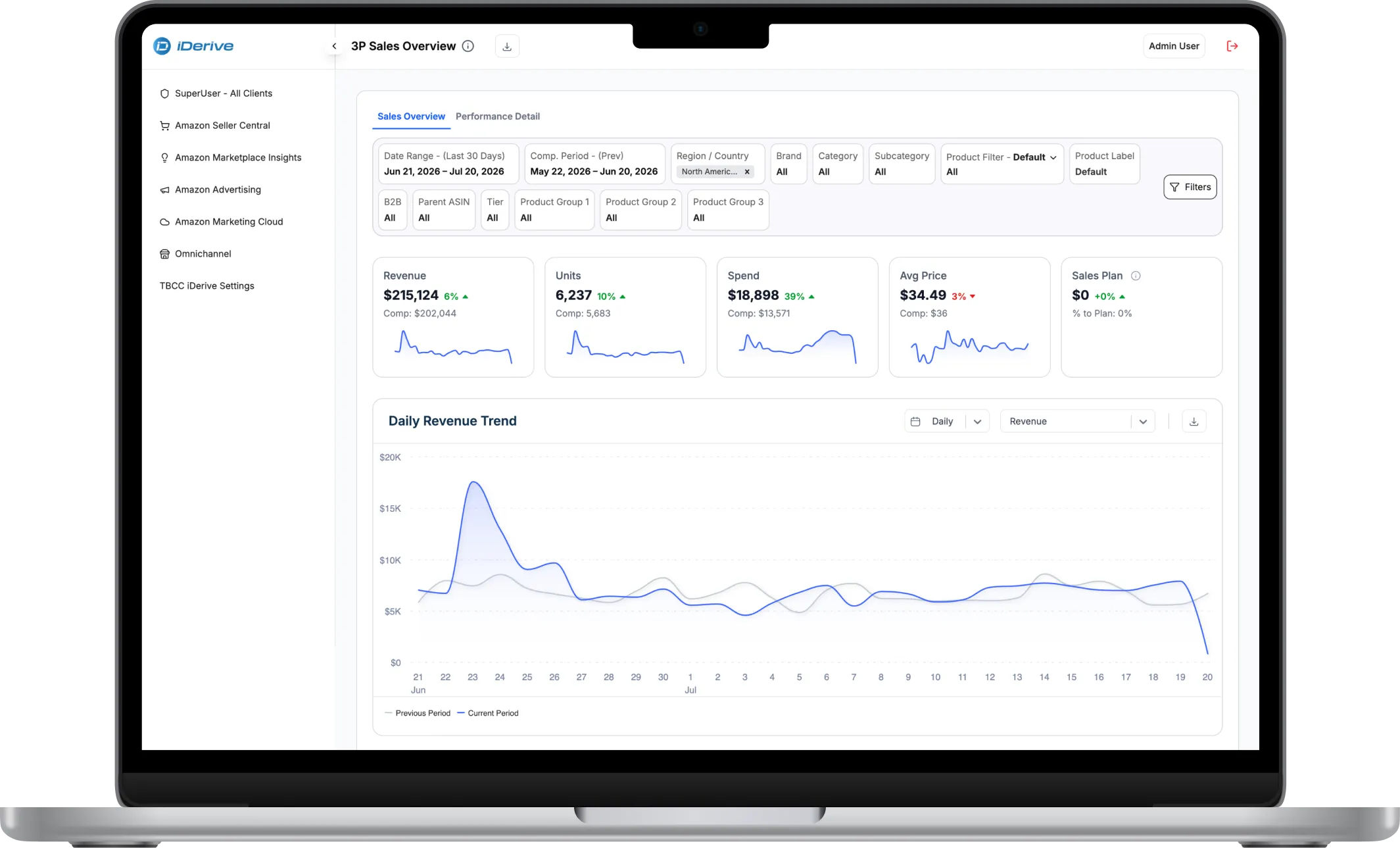Click the Amazon Marketing Cloud icon
The height and width of the screenshot is (848, 1400).
[x=164, y=222]
